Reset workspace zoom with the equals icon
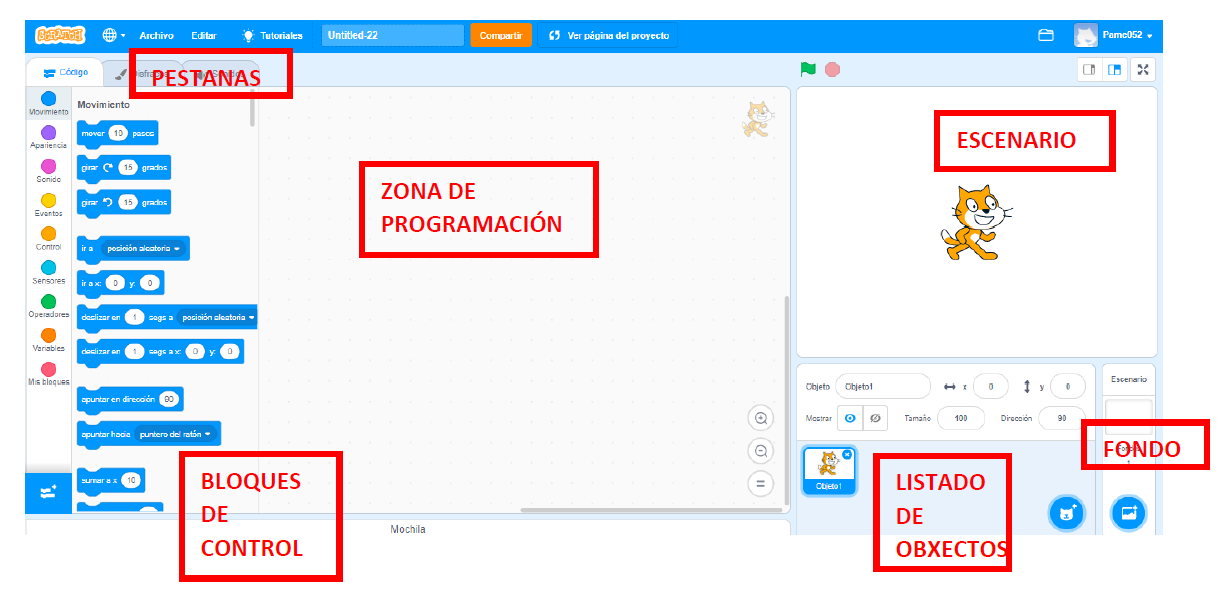The height and width of the screenshot is (592, 1221). [761, 484]
